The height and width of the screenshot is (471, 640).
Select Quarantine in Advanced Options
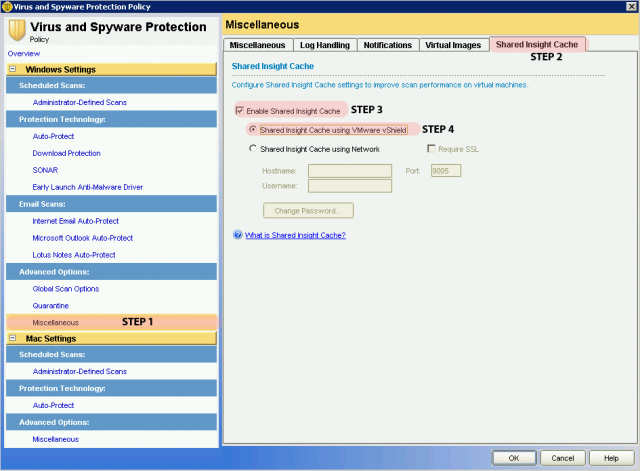pos(51,305)
